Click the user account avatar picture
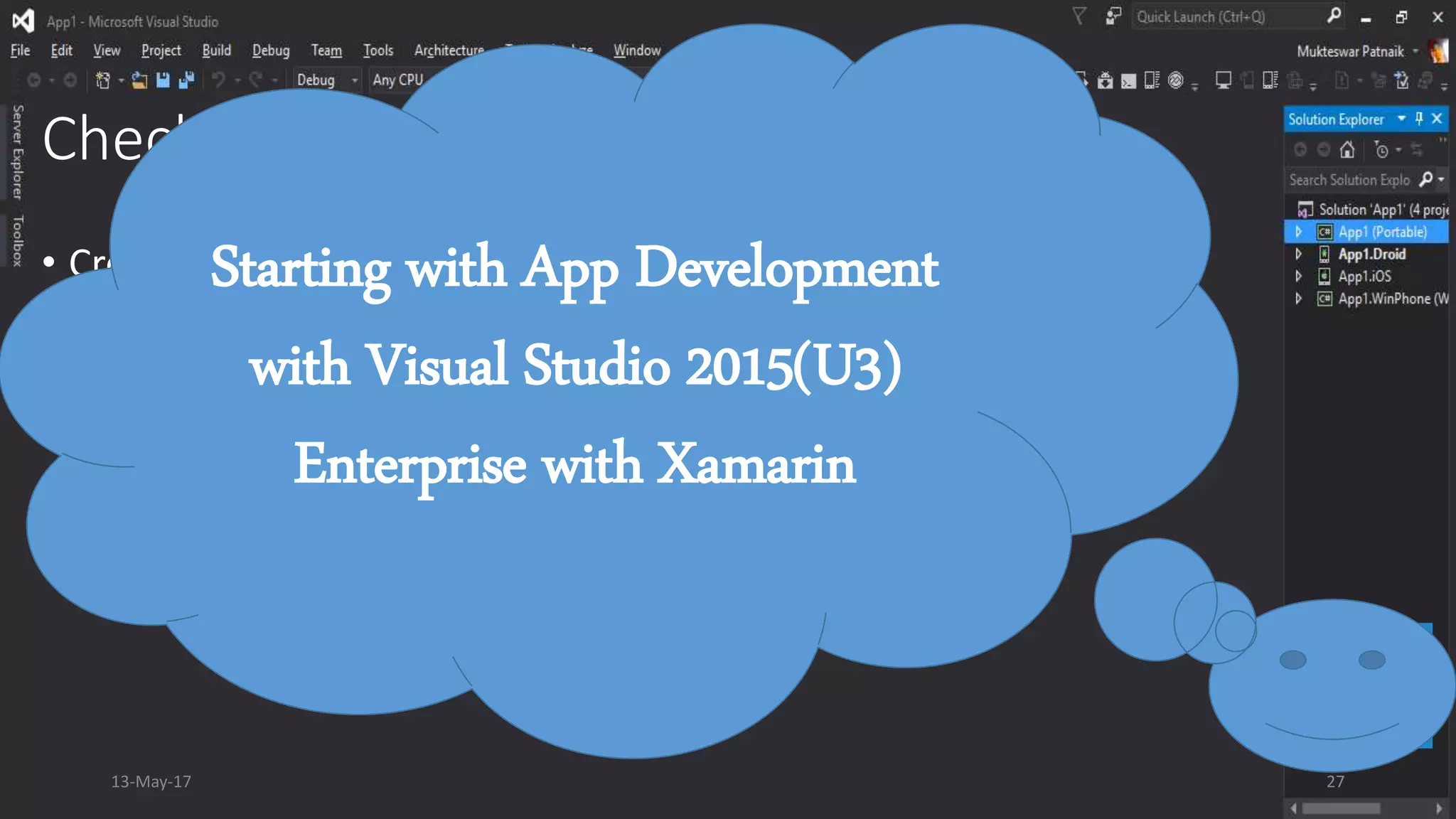The height and width of the screenshot is (819, 1456). click(1438, 50)
